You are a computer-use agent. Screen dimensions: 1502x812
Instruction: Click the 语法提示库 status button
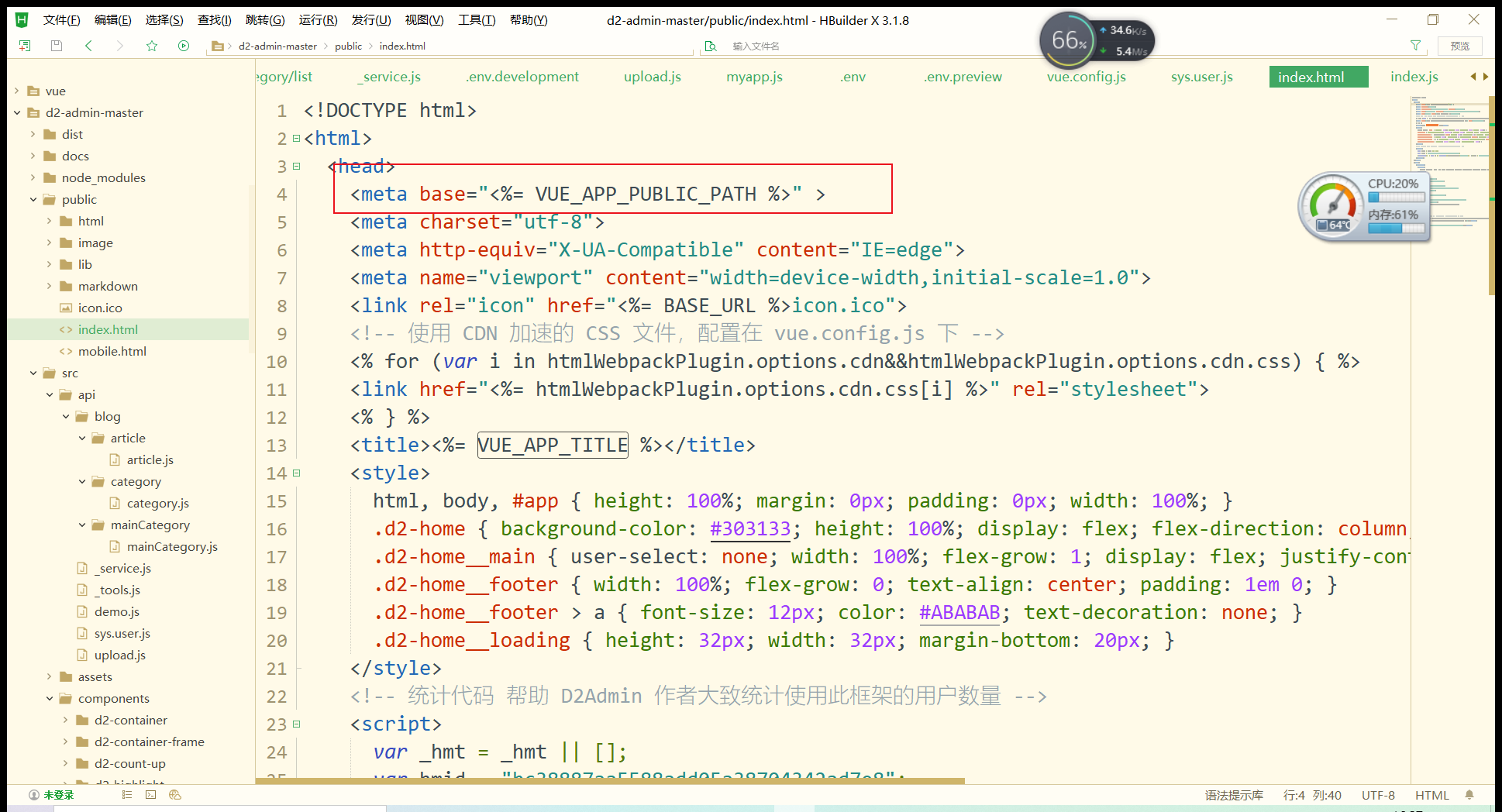[x=1234, y=795]
